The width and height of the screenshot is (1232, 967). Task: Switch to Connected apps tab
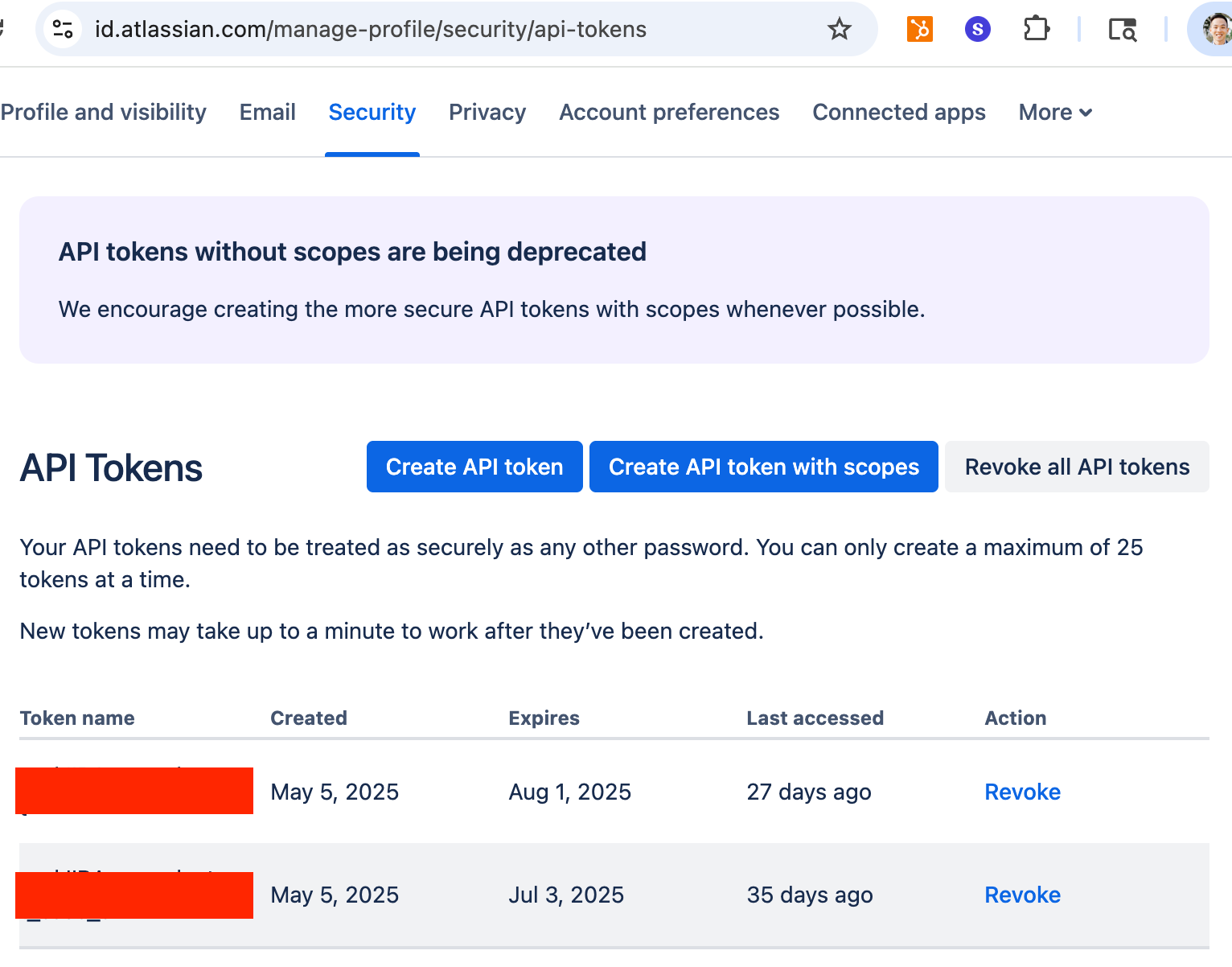coord(899,113)
